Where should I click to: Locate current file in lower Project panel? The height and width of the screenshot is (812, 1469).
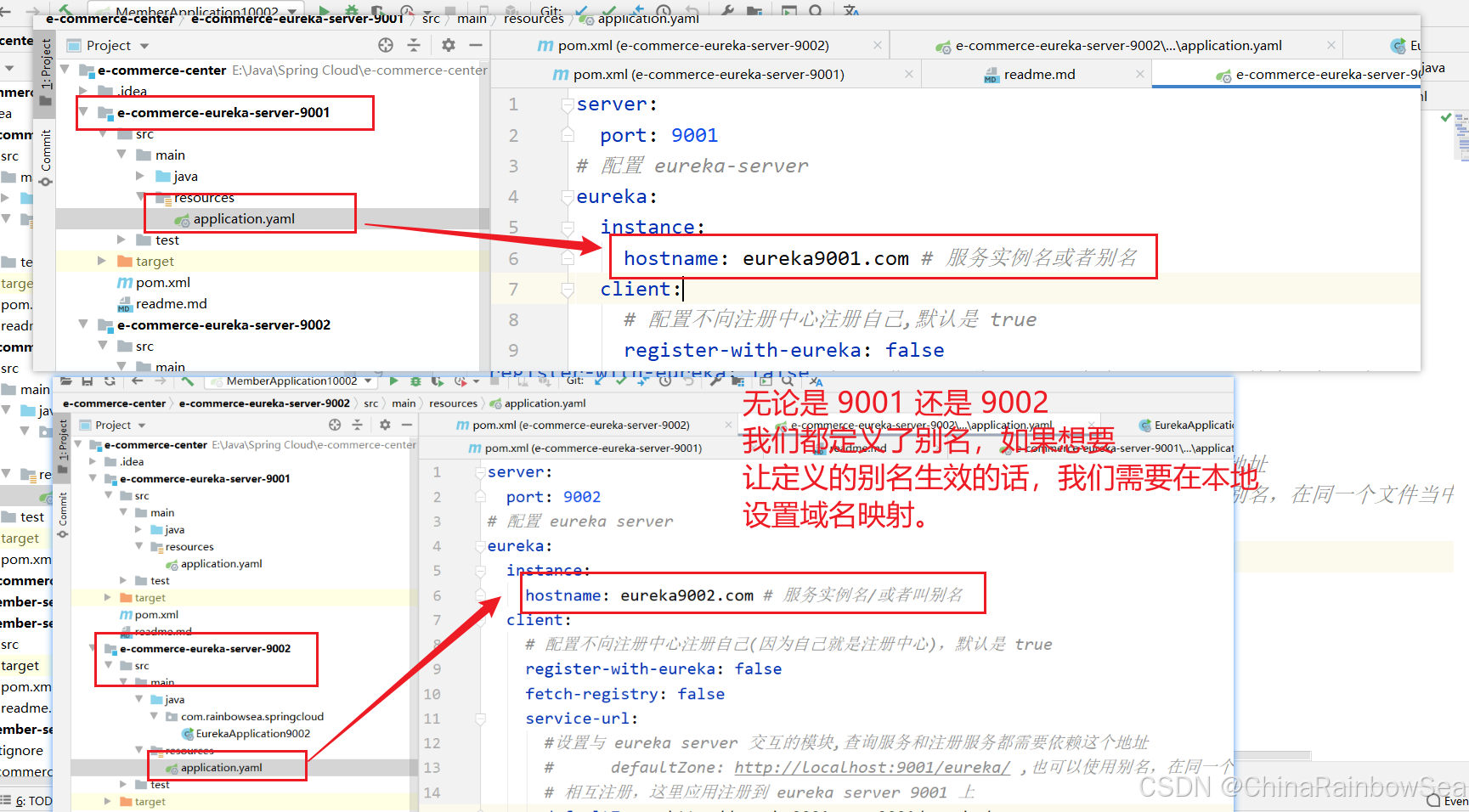[x=335, y=425]
